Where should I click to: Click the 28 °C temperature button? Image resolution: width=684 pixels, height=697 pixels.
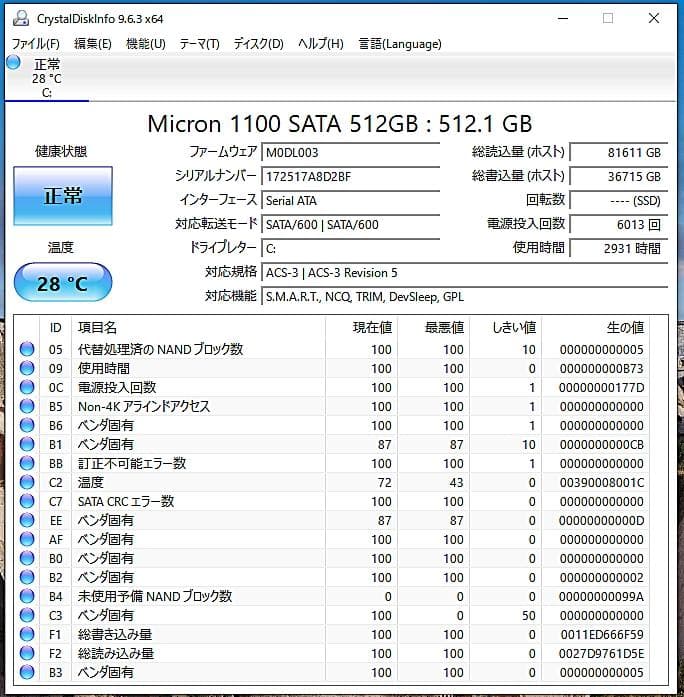(x=63, y=283)
